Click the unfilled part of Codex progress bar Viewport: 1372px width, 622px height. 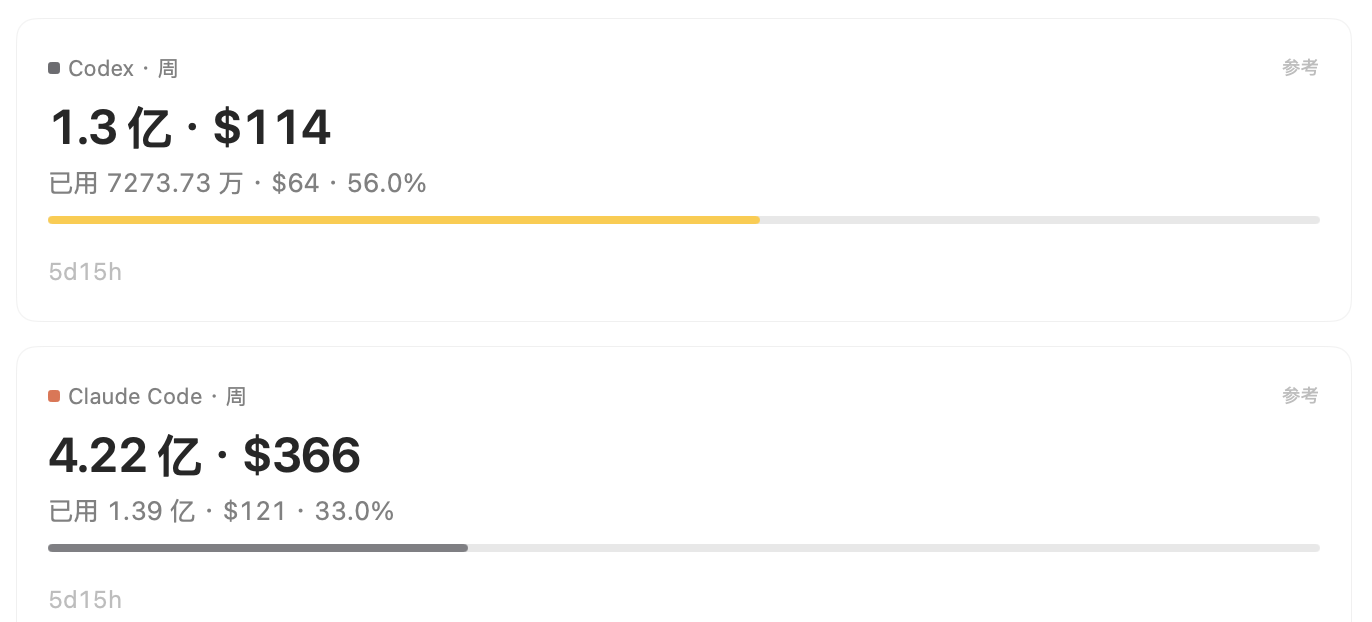tap(1040, 220)
